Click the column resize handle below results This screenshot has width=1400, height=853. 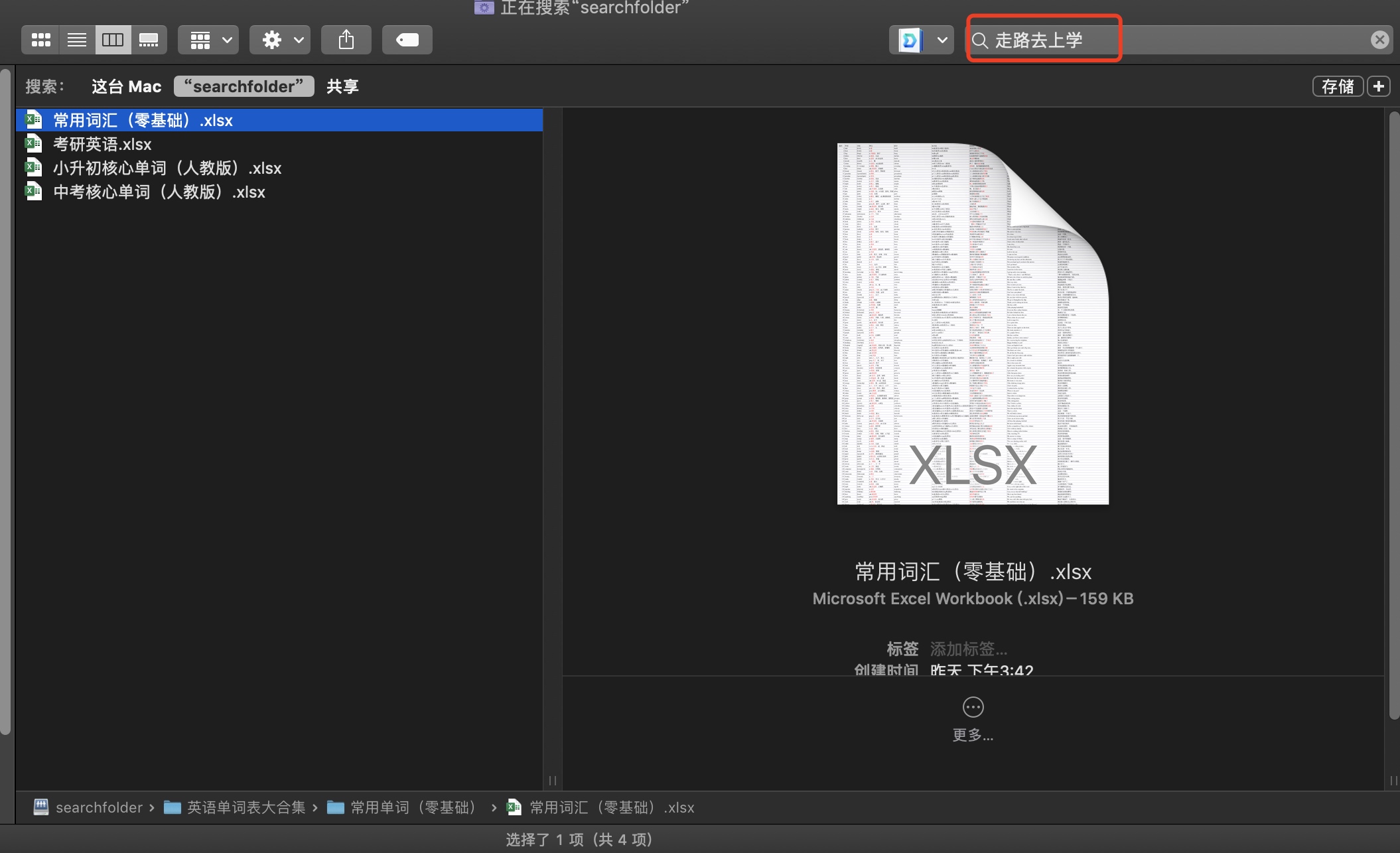(x=552, y=780)
